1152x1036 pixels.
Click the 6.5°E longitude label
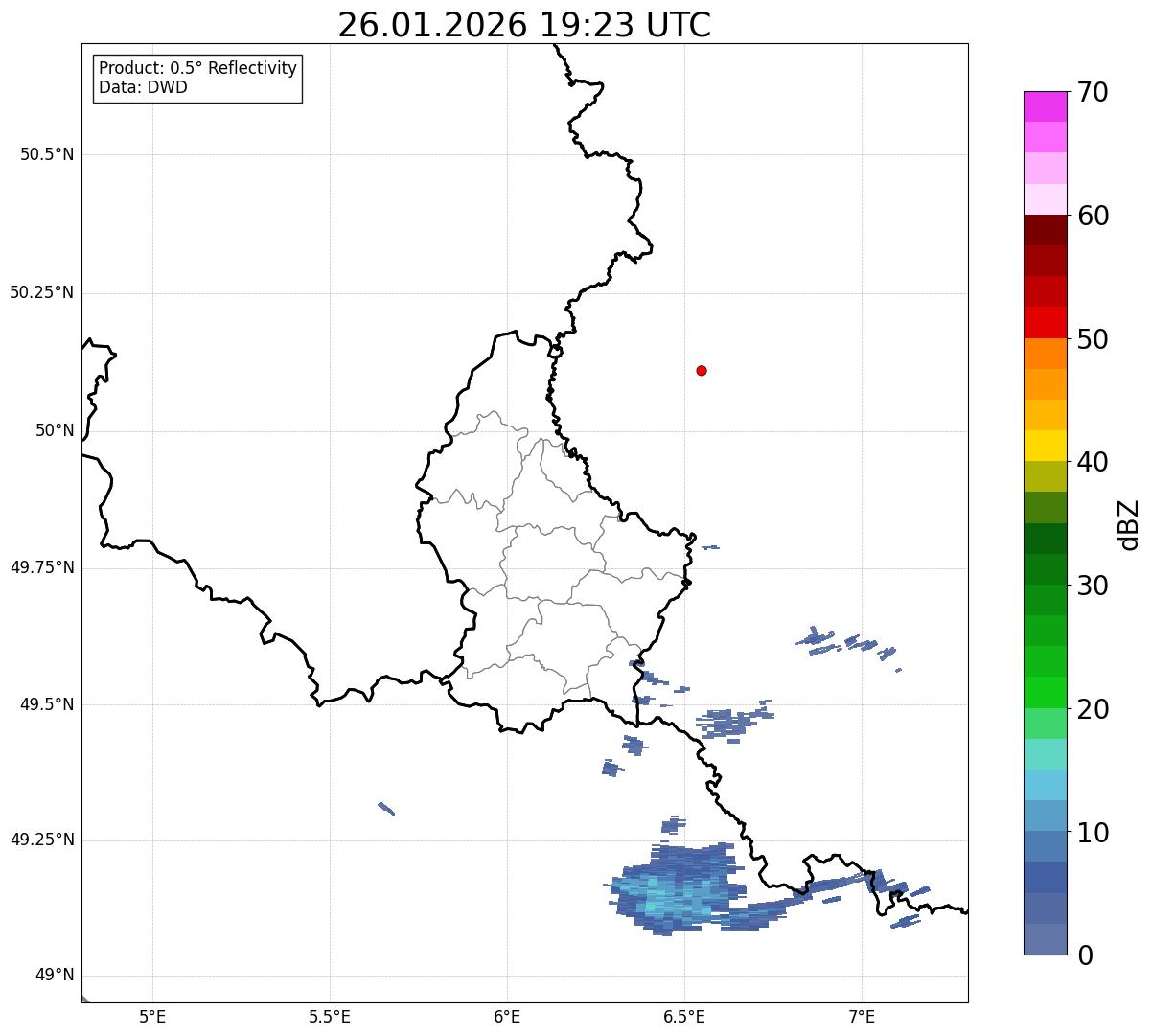pyautogui.click(x=684, y=1016)
